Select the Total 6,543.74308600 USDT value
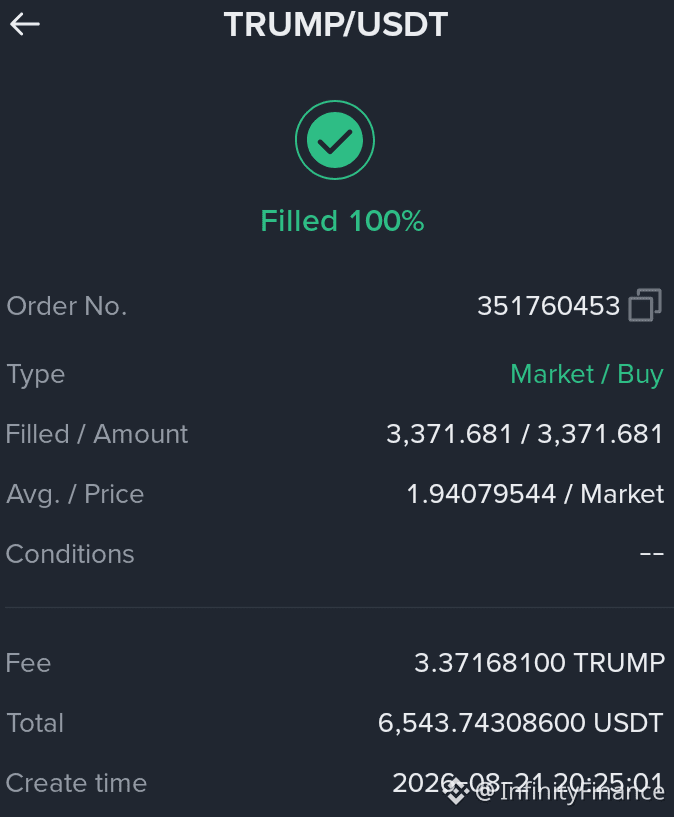 [x=520, y=723]
